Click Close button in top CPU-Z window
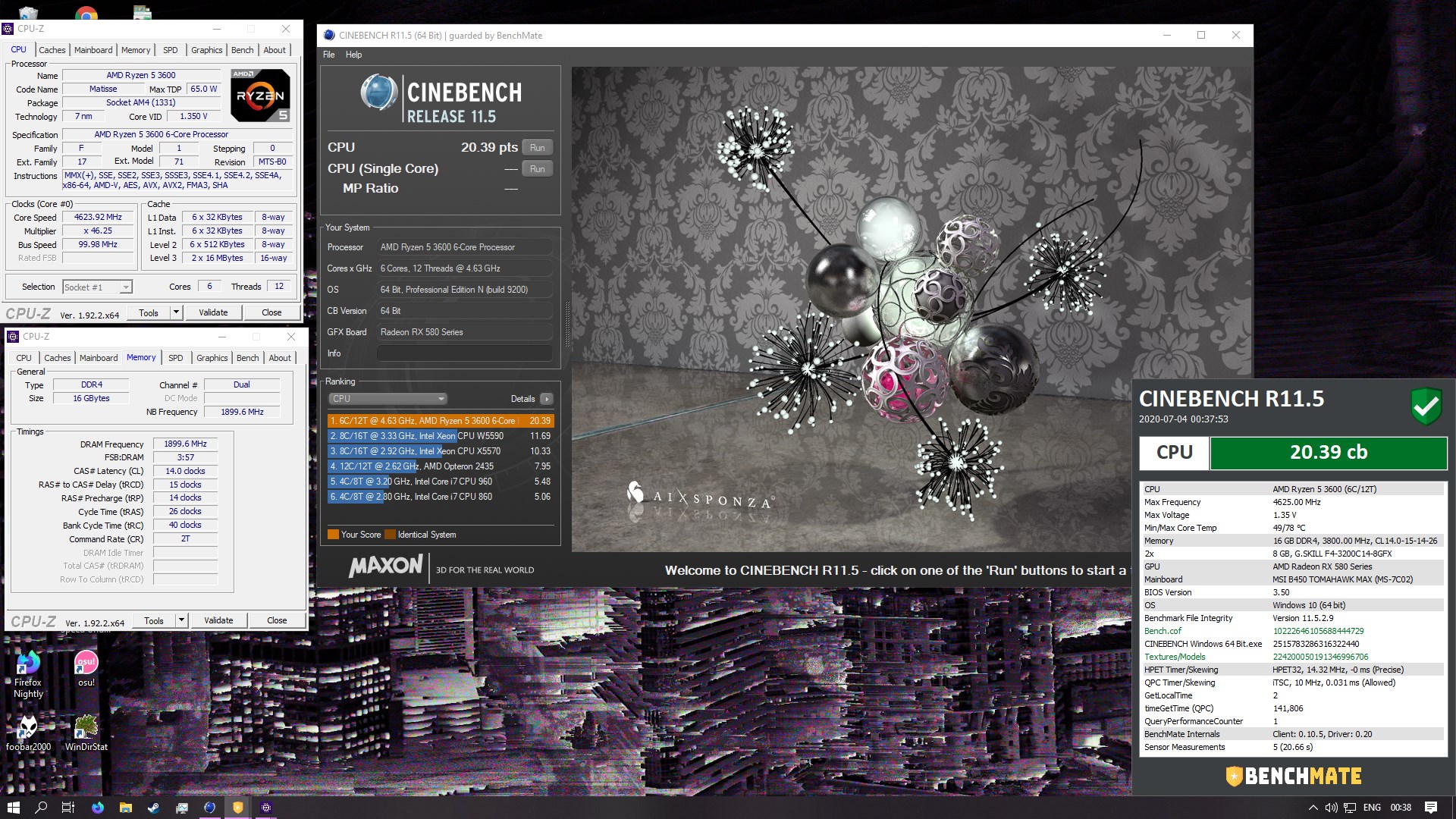The width and height of the screenshot is (1456, 819). tap(271, 312)
